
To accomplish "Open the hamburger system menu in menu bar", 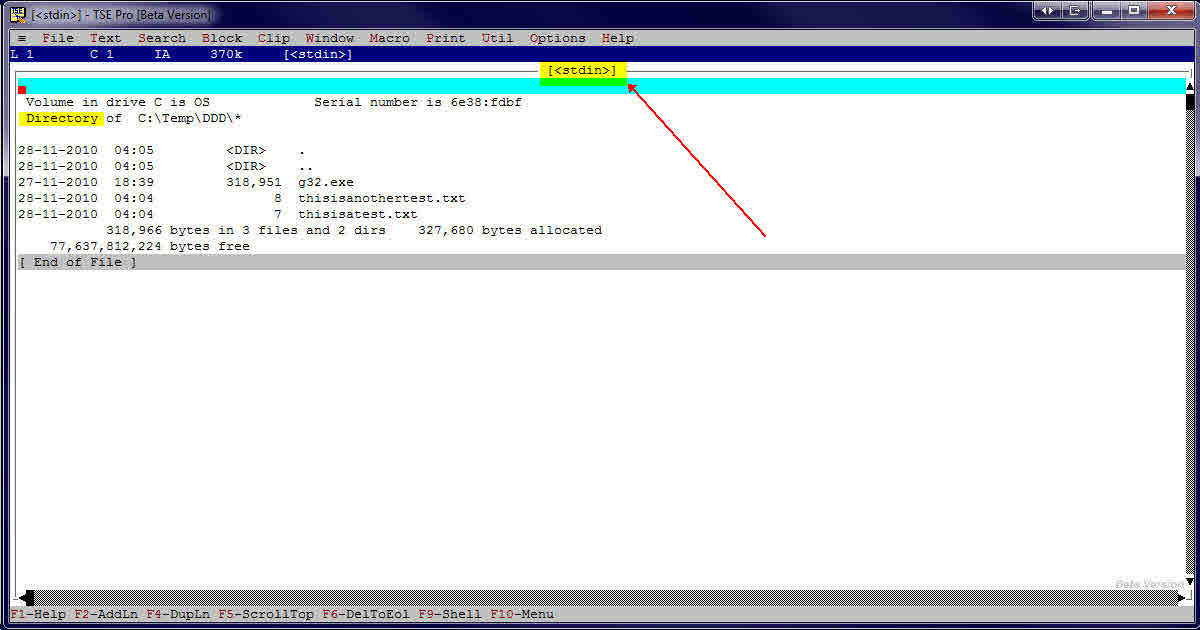I will click(22, 38).
